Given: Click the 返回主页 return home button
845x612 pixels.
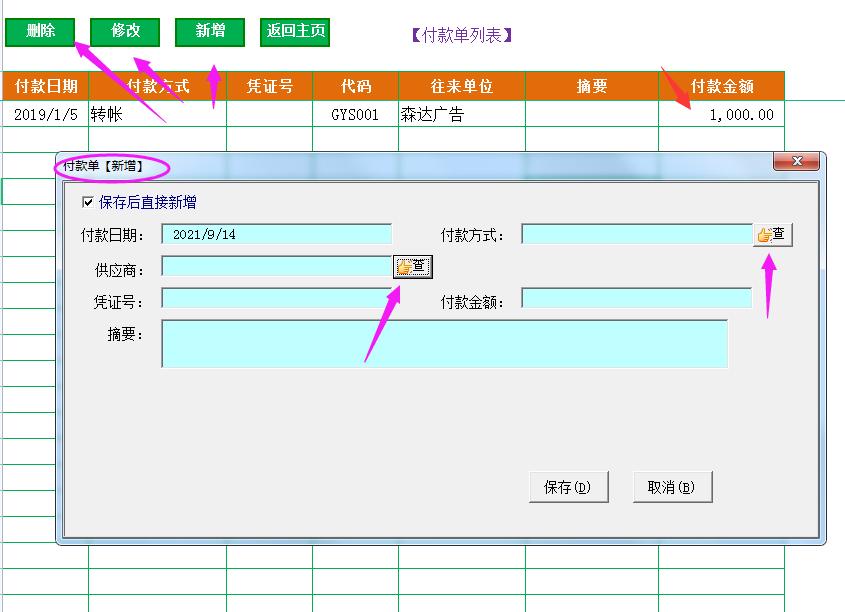Looking at the screenshot, I should click(294, 31).
